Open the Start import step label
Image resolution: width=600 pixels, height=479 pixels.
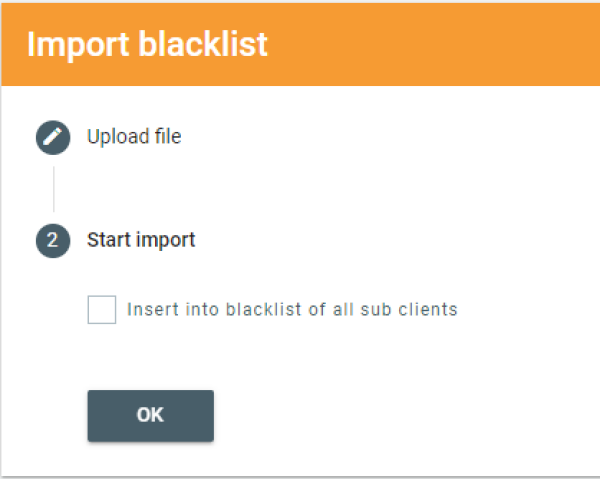point(141,240)
